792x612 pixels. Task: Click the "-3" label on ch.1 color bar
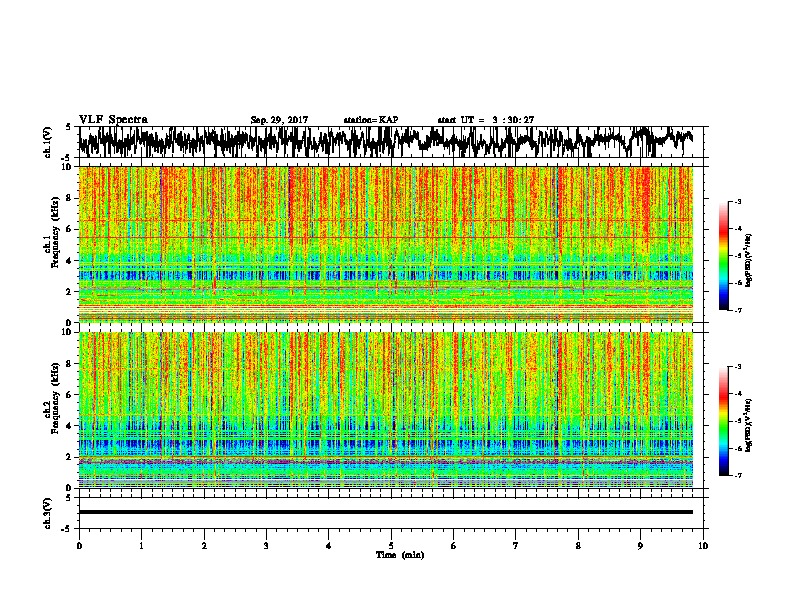(x=737, y=202)
